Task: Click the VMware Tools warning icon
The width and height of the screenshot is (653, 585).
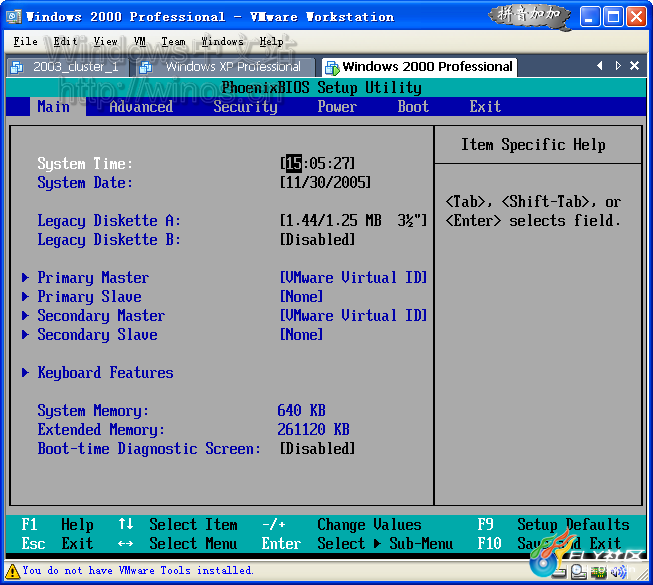Action: coord(12,571)
